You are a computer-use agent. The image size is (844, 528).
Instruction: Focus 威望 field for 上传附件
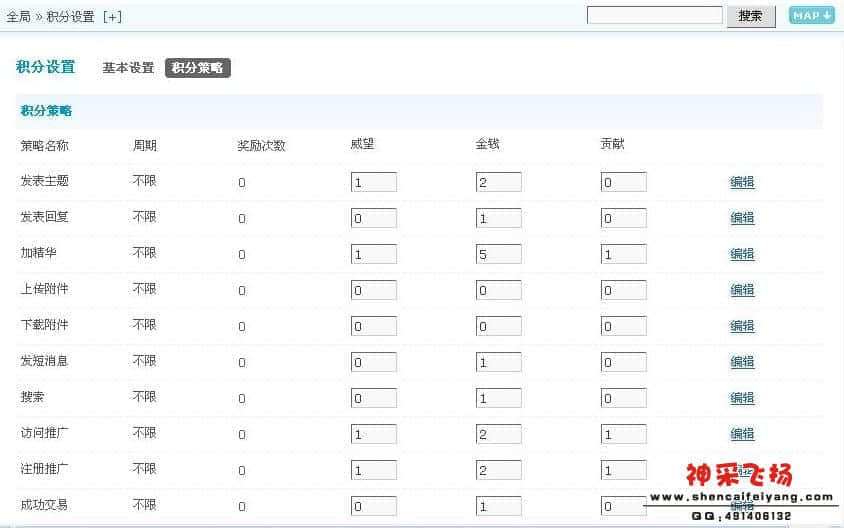pyautogui.click(x=374, y=290)
